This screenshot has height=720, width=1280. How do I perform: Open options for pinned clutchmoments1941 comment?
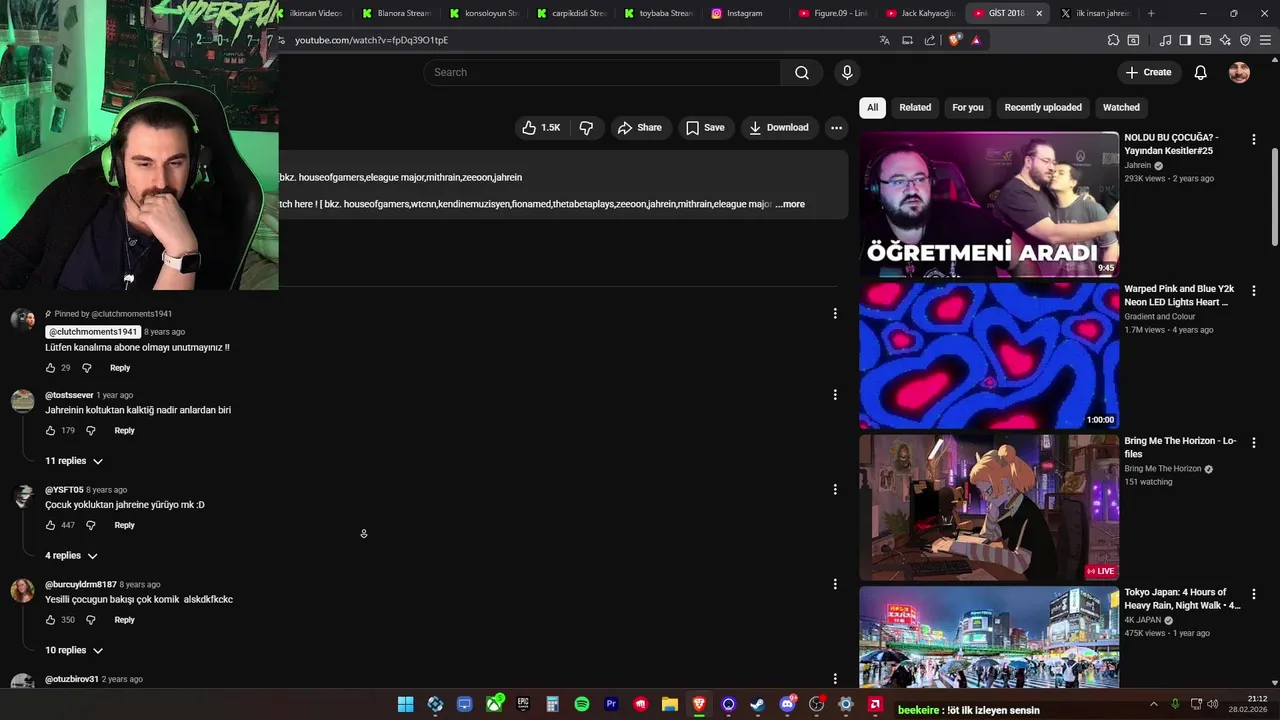[x=835, y=313]
